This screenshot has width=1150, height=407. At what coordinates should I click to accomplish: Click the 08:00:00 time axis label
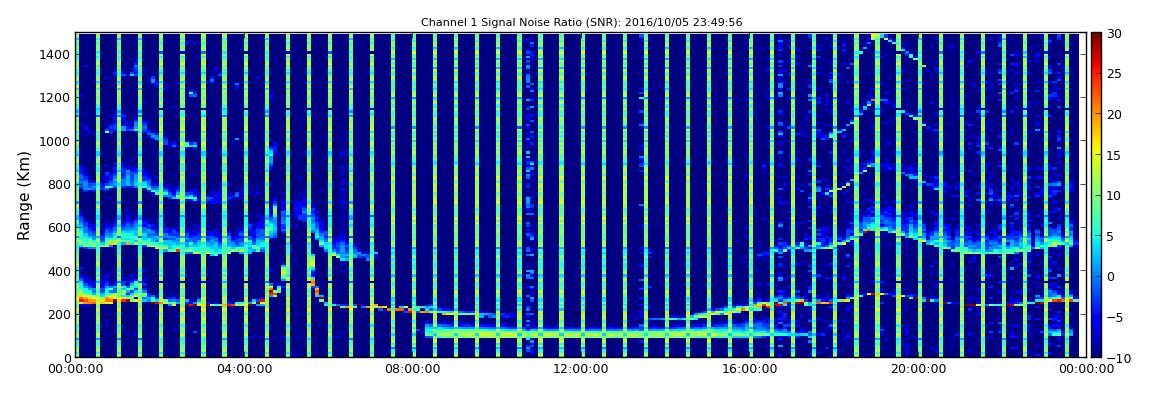click(411, 370)
